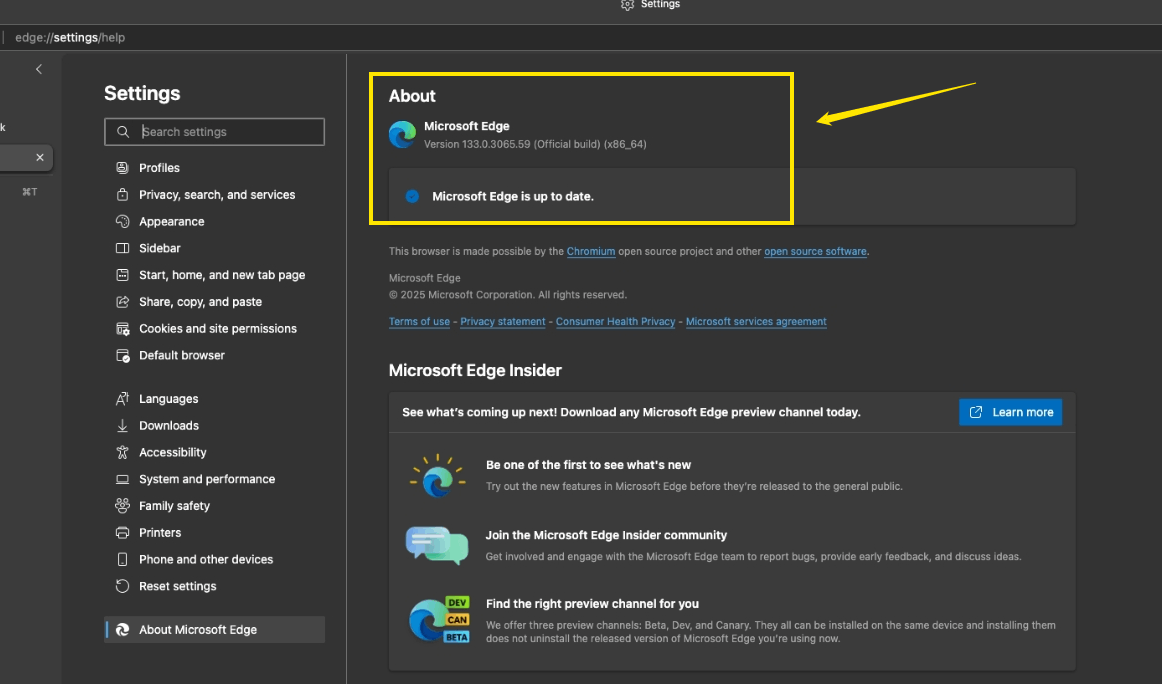
Task: Click the Family safety icon
Action: pyautogui.click(x=122, y=505)
